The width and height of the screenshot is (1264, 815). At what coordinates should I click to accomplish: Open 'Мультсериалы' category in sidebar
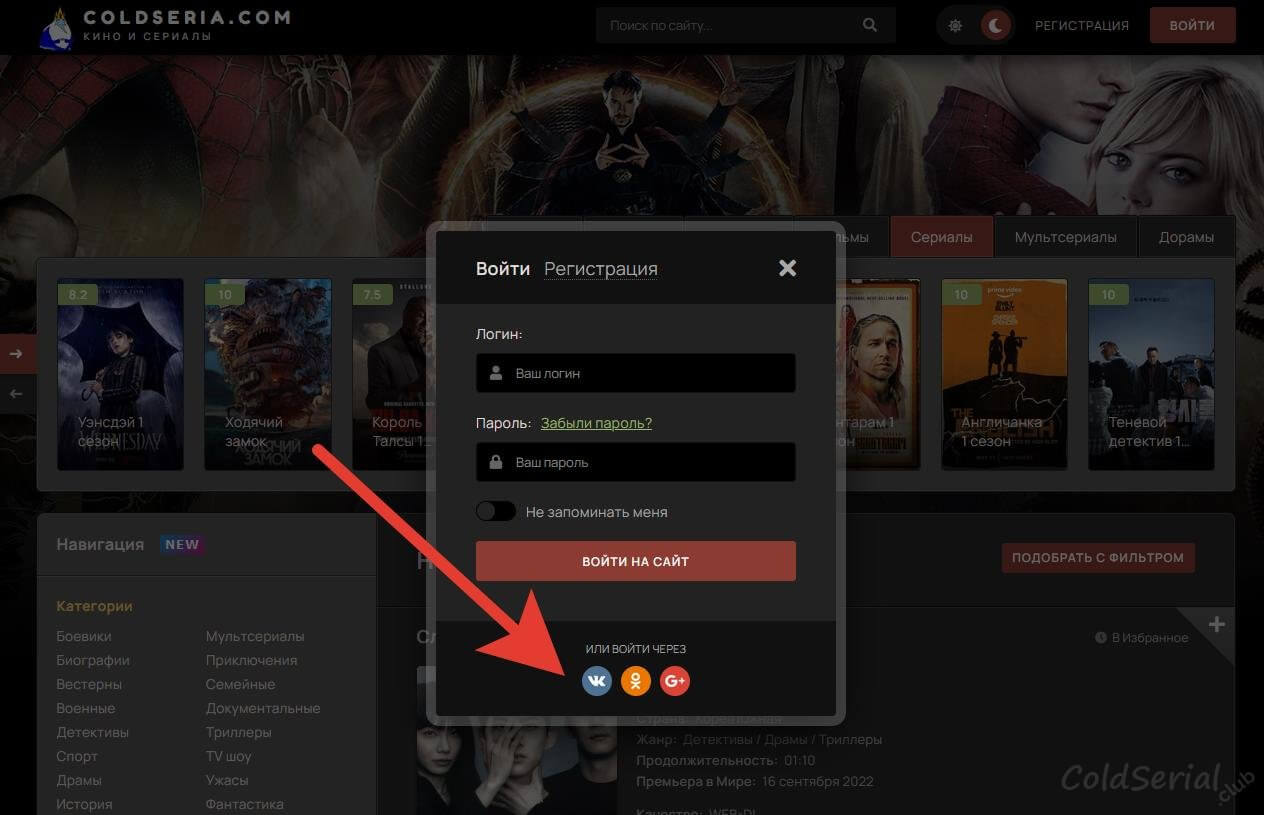(255, 636)
